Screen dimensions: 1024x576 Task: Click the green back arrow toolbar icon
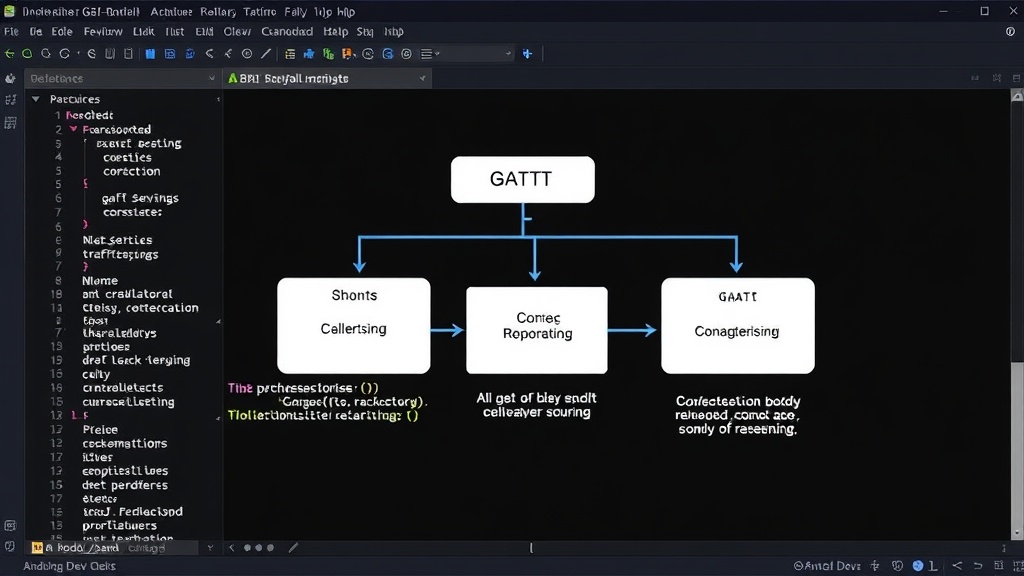[x=9, y=54]
